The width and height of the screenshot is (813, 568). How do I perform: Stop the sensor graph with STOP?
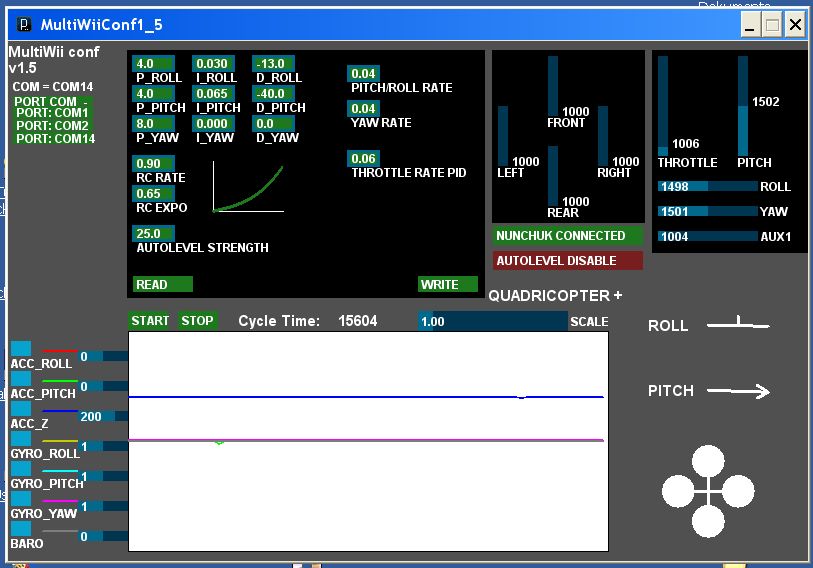click(197, 321)
